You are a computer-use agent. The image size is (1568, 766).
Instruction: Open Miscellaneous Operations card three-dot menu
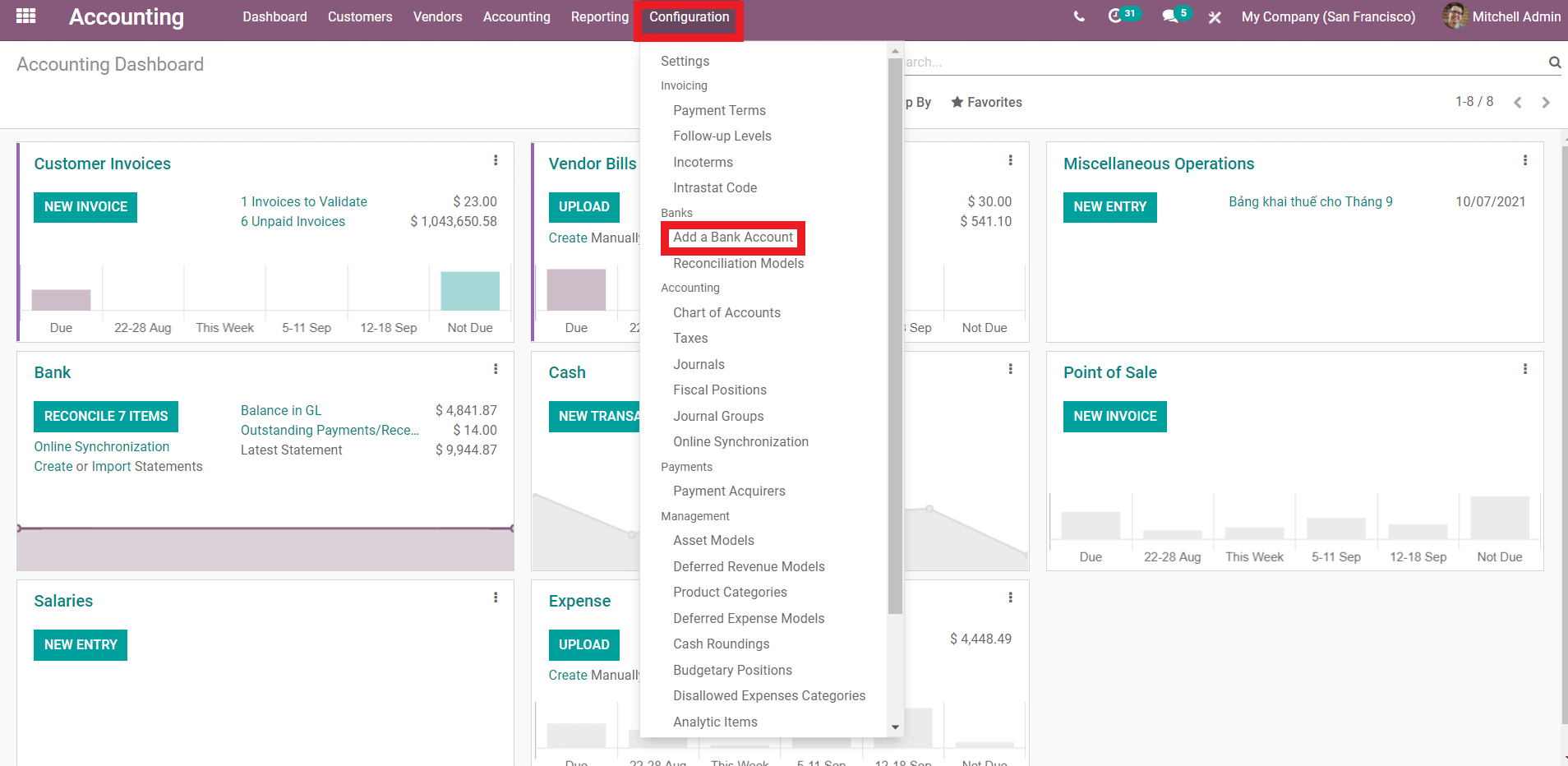coord(1525,160)
